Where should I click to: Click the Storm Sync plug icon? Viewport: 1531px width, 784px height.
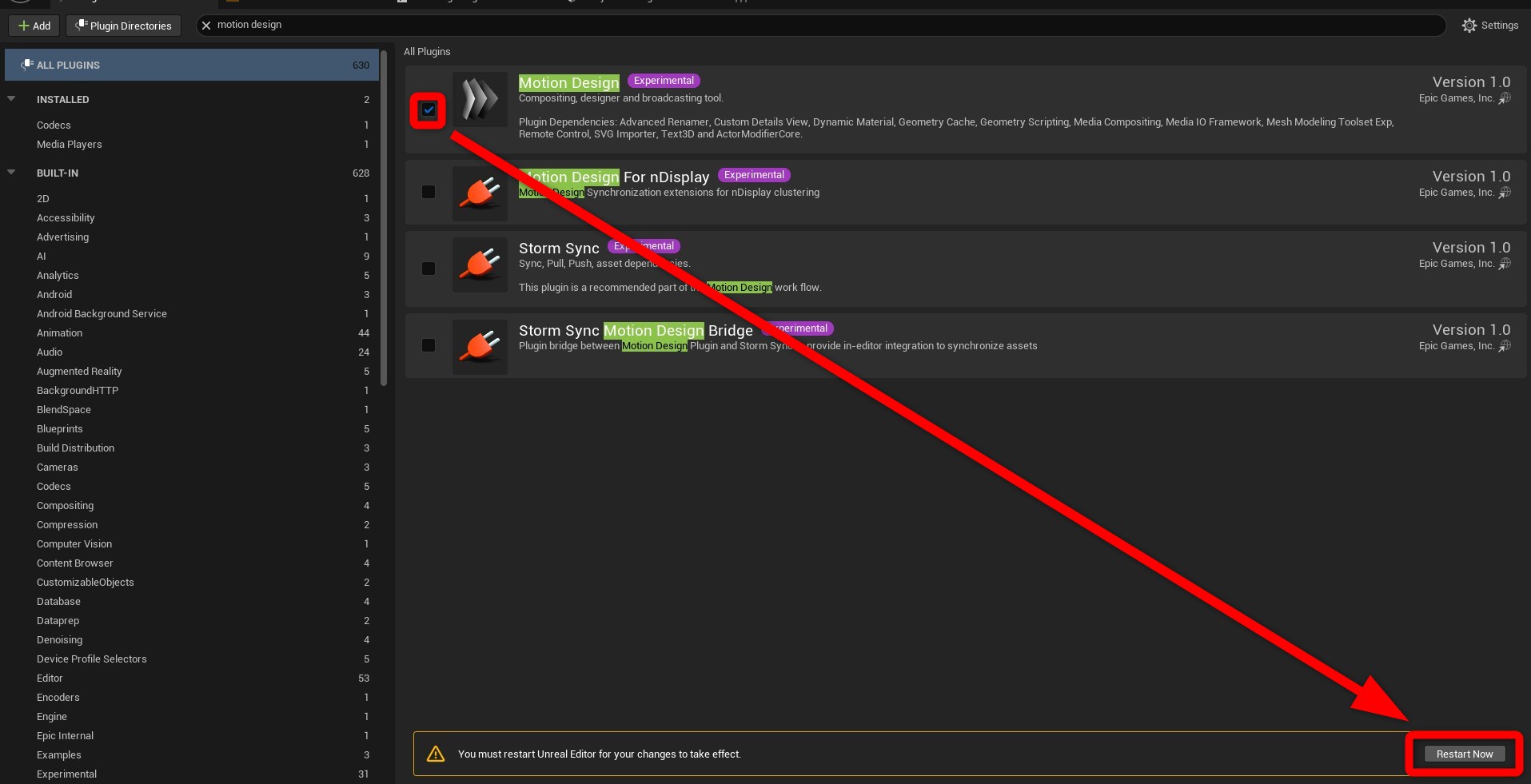[x=480, y=265]
